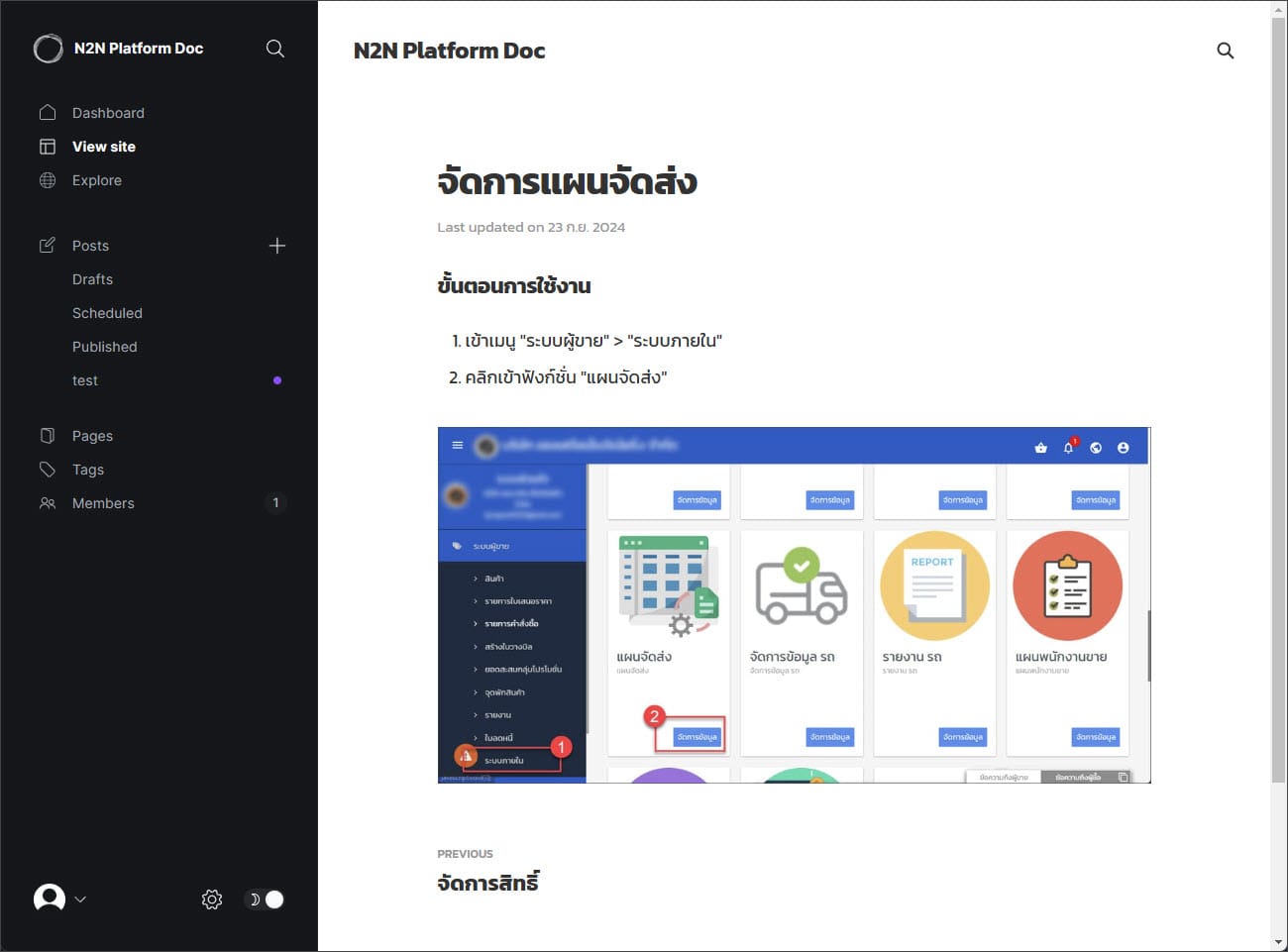
Task: Click the N2N Platform Doc logo circle
Action: pyautogui.click(x=48, y=49)
